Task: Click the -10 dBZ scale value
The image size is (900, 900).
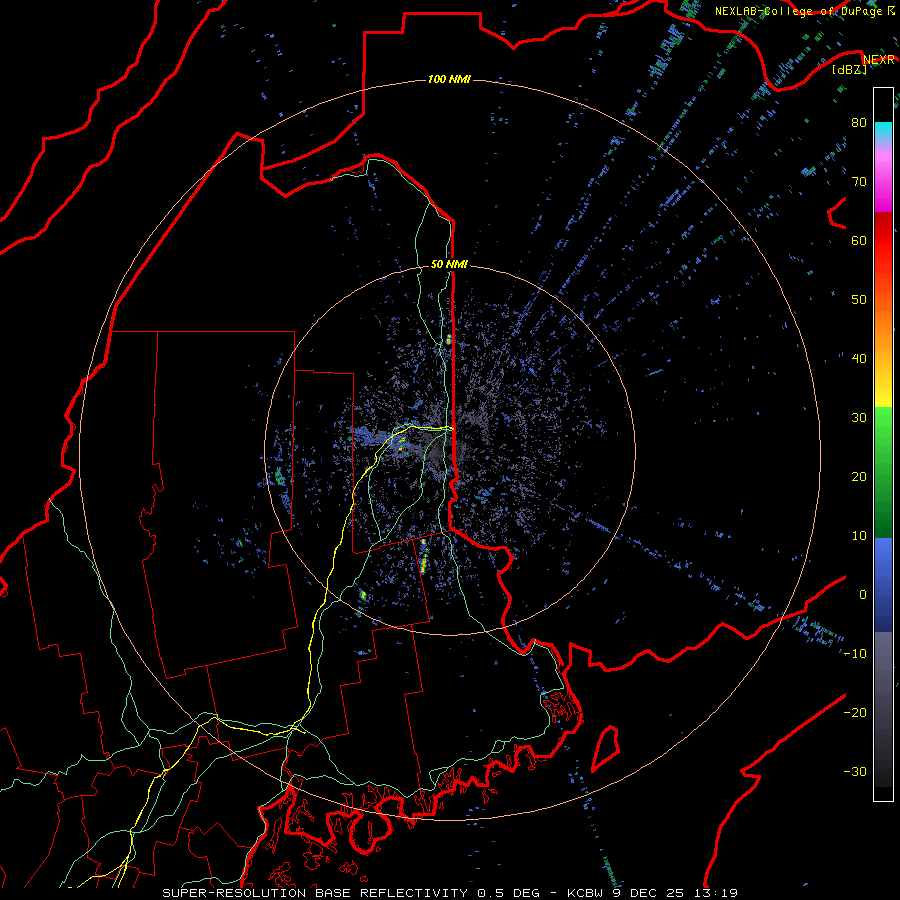Action: point(855,654)
